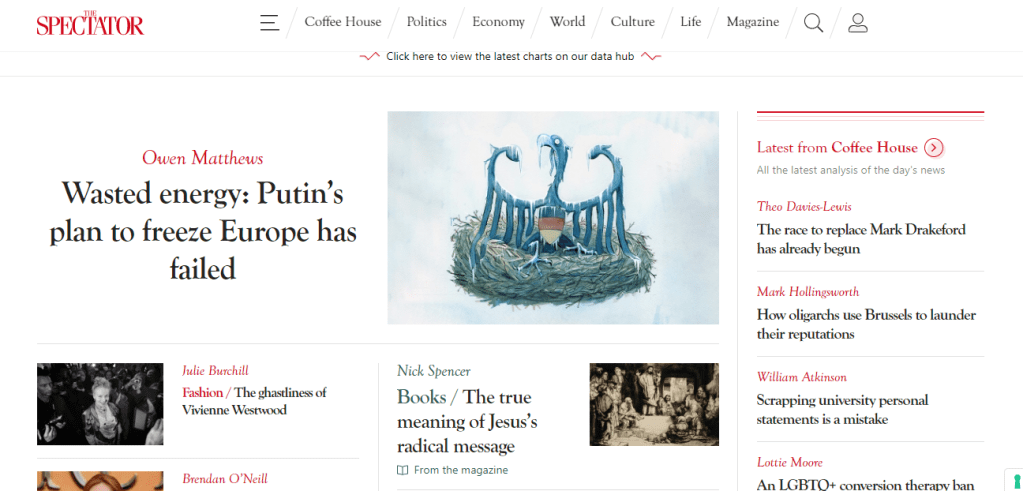Open the Jesus's radical message etching thumbnail

[654, 404]
